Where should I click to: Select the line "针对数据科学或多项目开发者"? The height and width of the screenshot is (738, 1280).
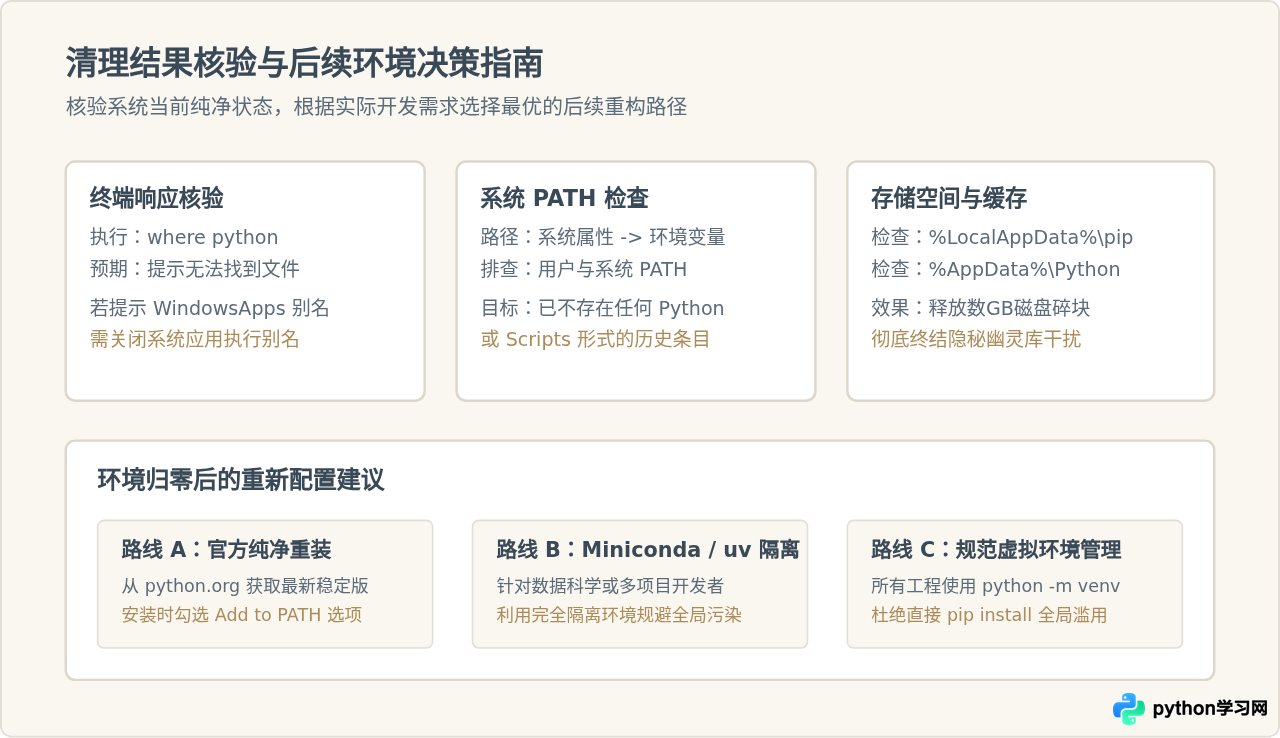point(611,586)
